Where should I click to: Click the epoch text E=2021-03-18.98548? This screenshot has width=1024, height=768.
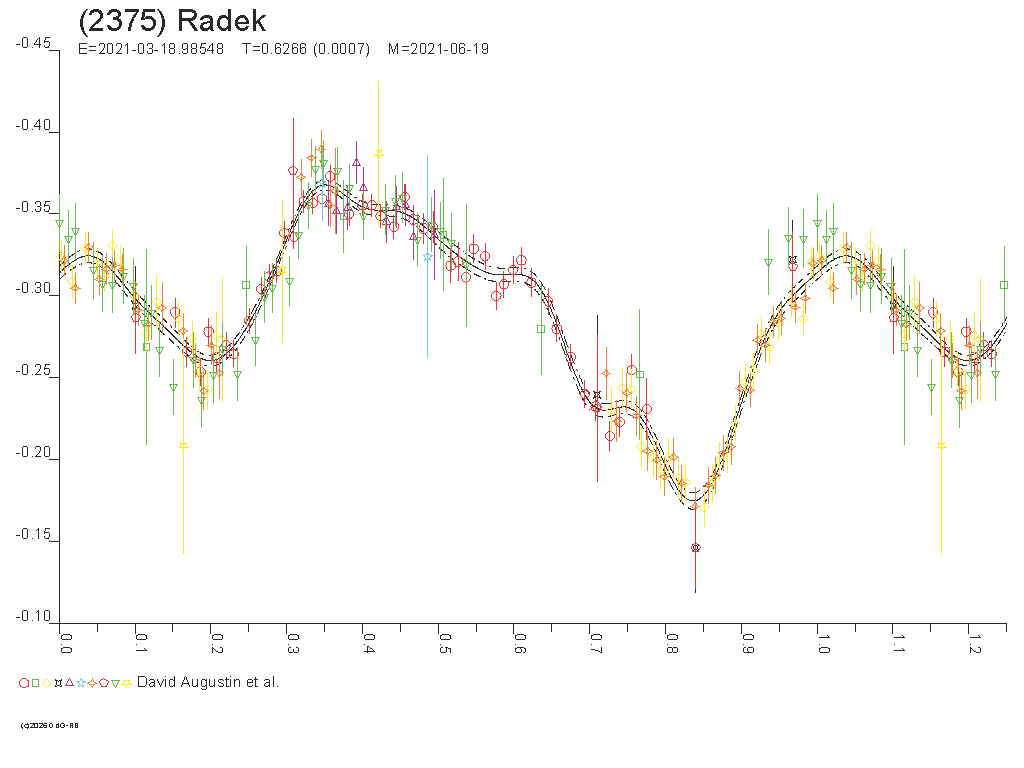pos(151,49)
